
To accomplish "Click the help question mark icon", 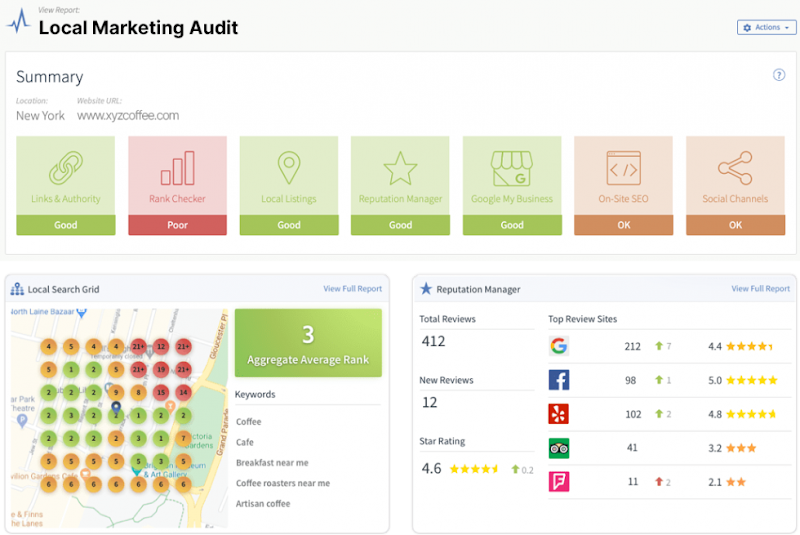I will [x=779, y=75].
